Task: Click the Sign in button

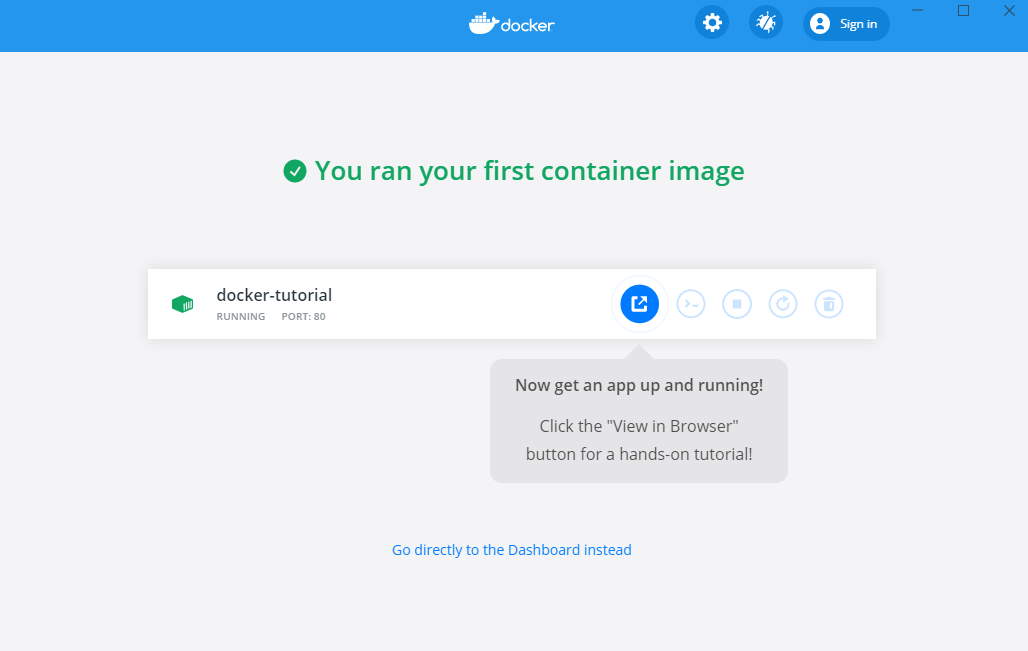Action: coord(846,24)
